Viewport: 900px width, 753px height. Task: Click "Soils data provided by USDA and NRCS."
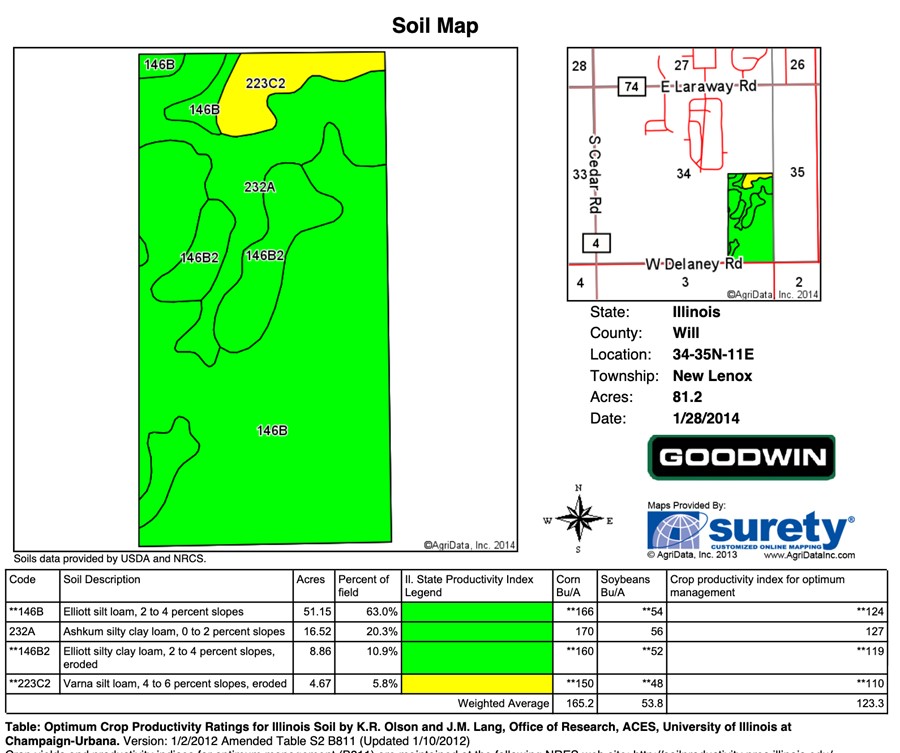point(110,558)
